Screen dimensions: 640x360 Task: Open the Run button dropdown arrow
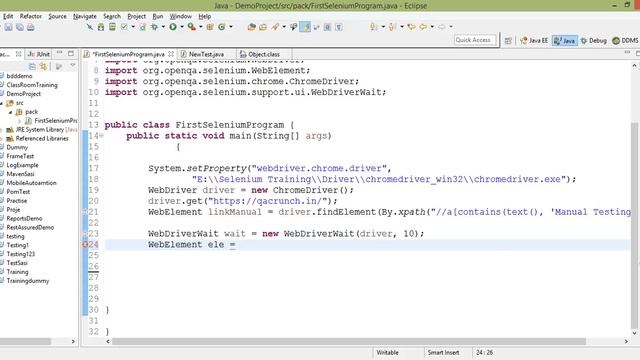coord(182,27)
